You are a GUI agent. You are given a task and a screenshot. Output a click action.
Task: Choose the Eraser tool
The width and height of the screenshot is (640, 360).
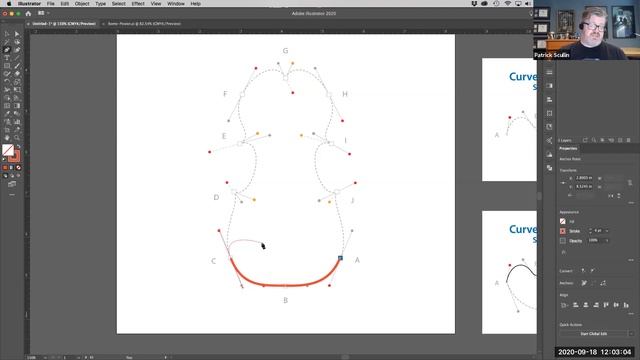[x=17, y=74]
